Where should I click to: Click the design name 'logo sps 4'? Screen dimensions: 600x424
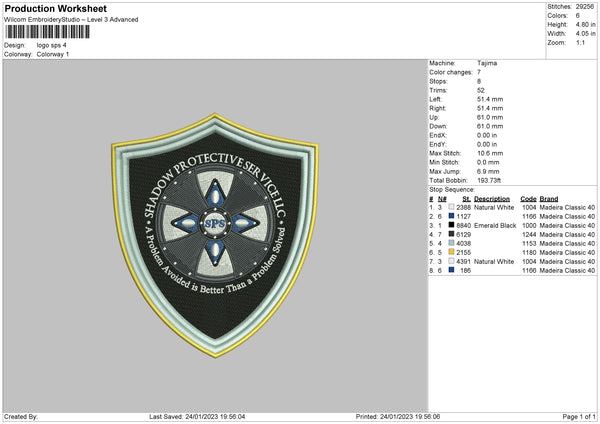pyautogui.click(x=51, y=45)
